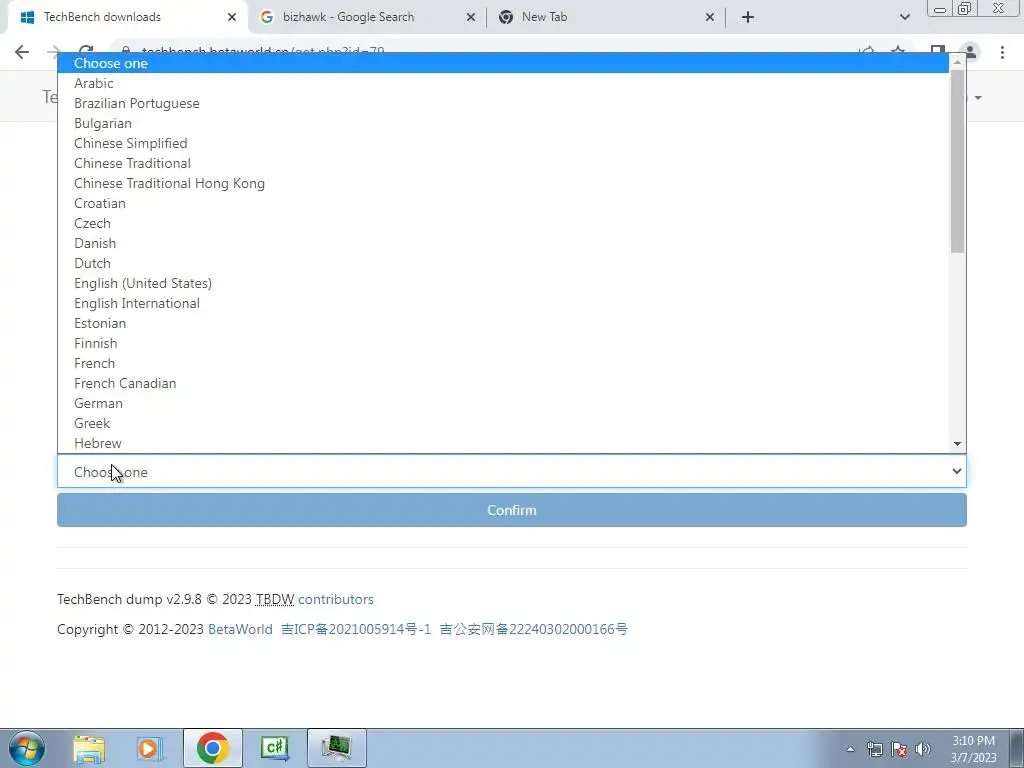Select highlighted 'Choose one' list entry
The image size is (1024, 768).
[503, 63]
